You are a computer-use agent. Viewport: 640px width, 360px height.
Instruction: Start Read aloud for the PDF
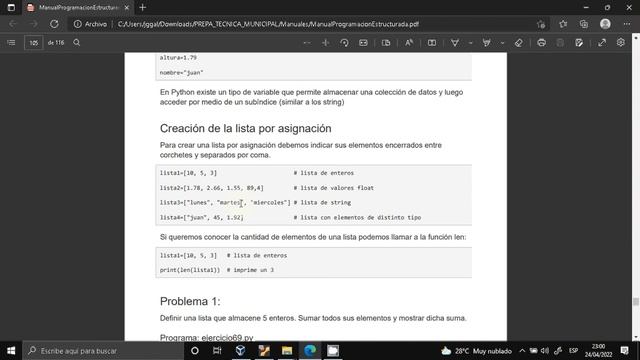409,42
